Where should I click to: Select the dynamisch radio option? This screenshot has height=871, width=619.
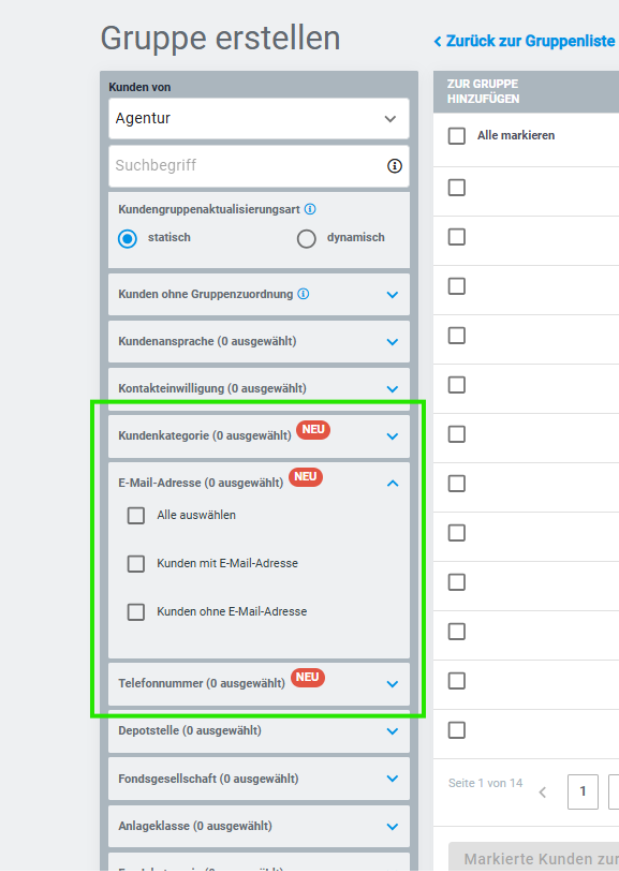pyautogui.click(x=307, y=239)
